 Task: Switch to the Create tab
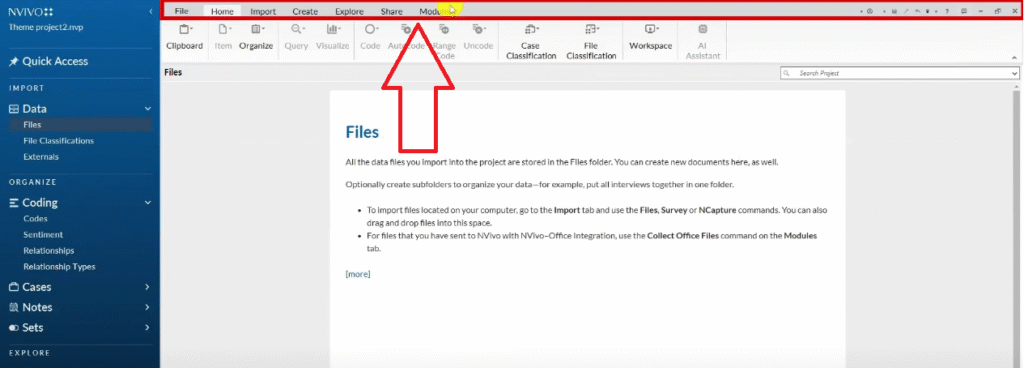[x=305, y=11]
